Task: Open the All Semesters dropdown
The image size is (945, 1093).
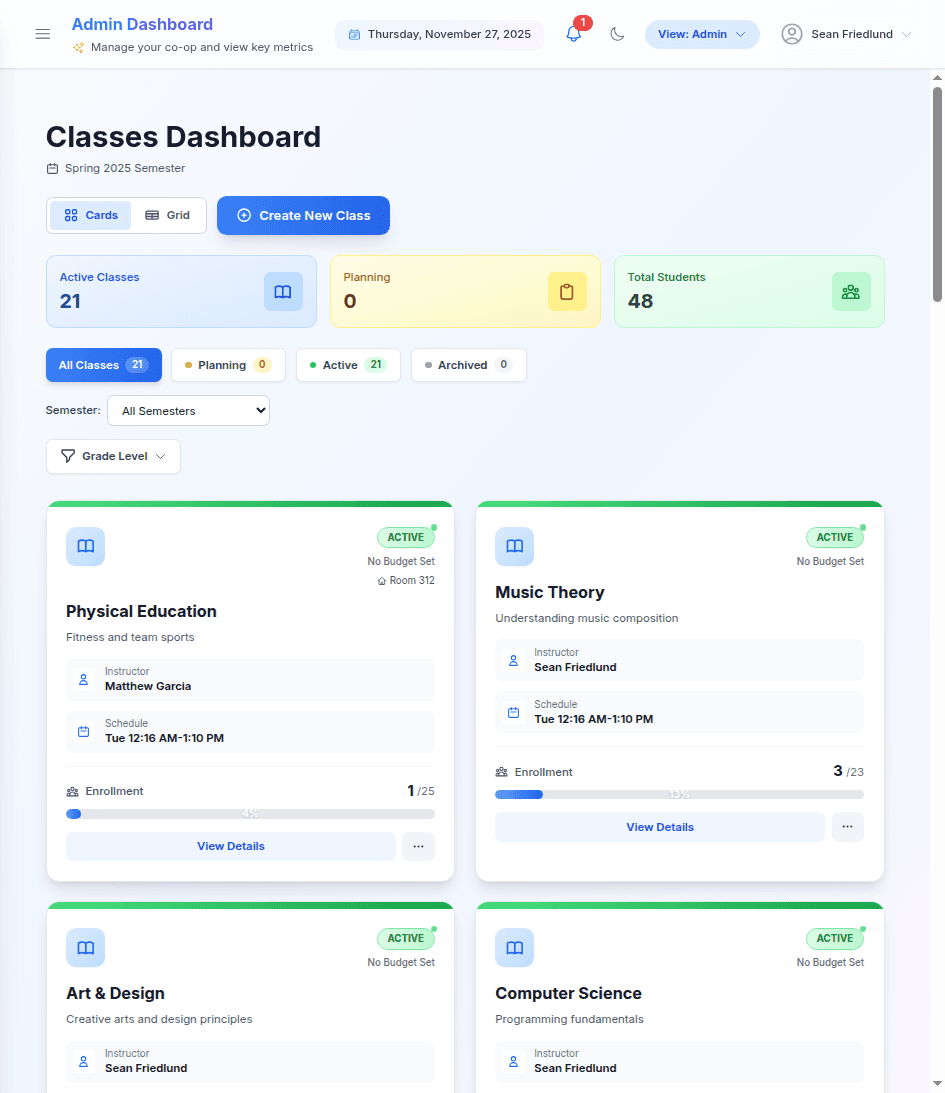Action: coord(188,410)
